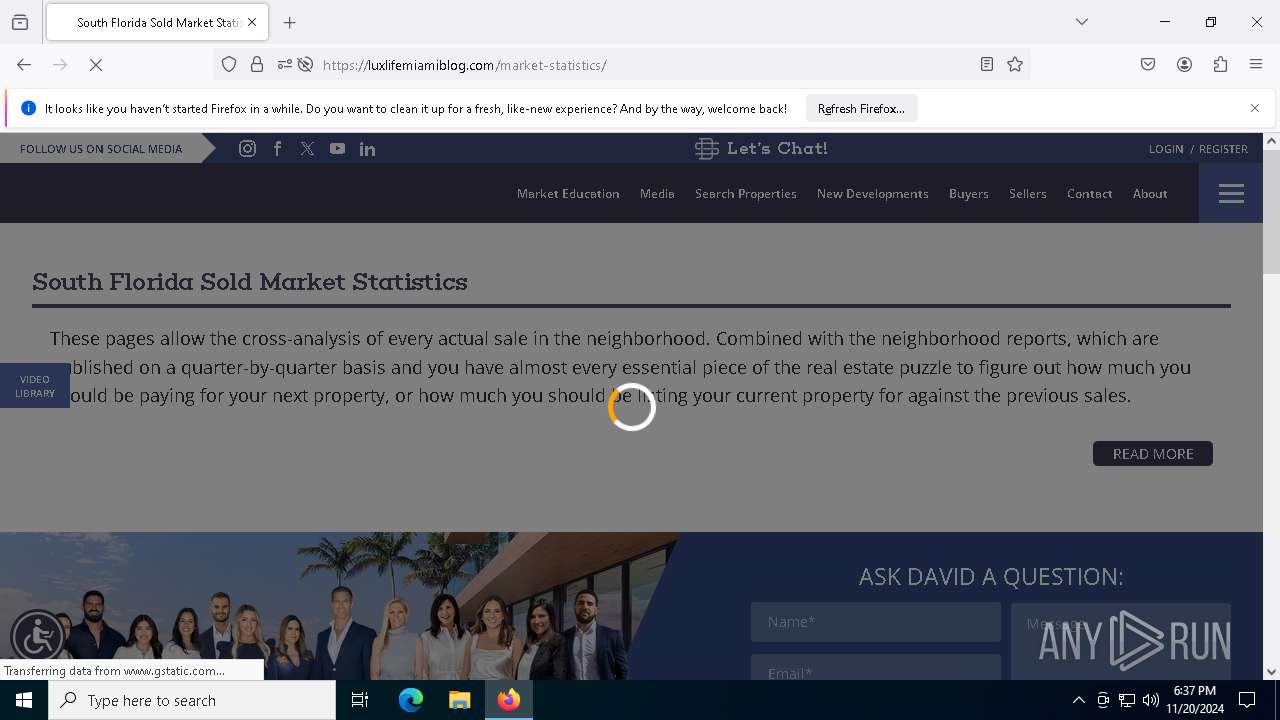Screen dimensions: 1280x720
Task: Open the VIDEO LIBRARY side tab
Action: click(x=35, y=386)
